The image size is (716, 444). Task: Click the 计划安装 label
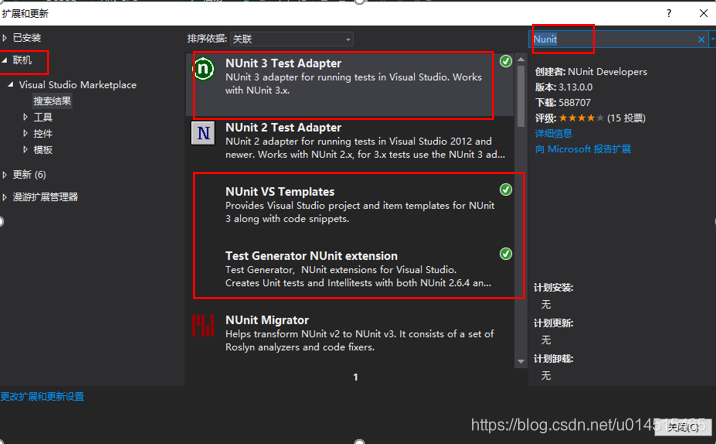(553, 288)
